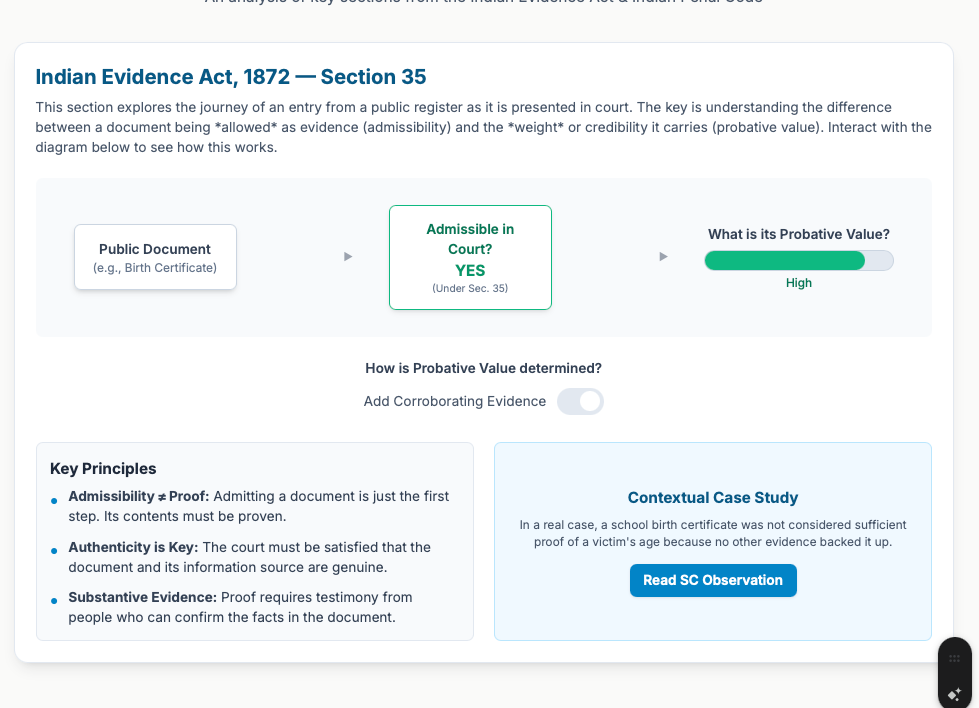Click the "Add Corroborating Evidence" label text
979x708 pixels.
[455, 401]
